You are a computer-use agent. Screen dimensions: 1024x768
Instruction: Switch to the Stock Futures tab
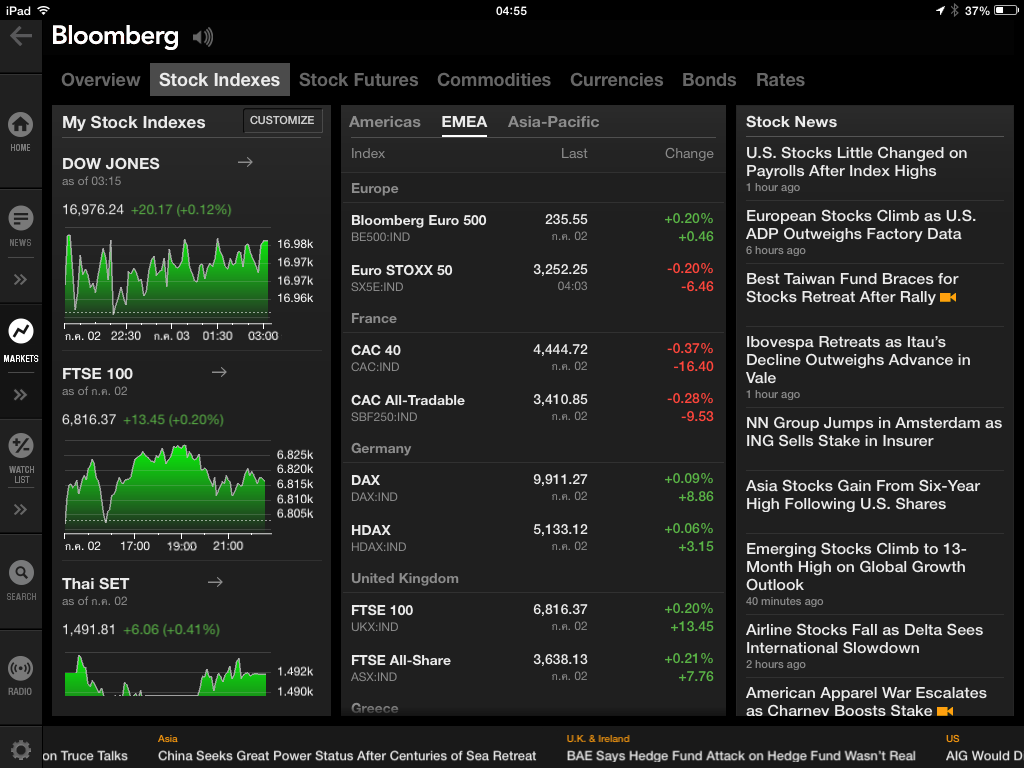359,80
